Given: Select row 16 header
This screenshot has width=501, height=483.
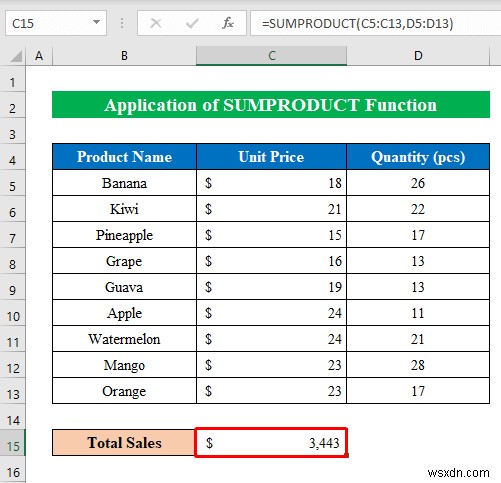Looking at the screenshot, I should [13, 469].
